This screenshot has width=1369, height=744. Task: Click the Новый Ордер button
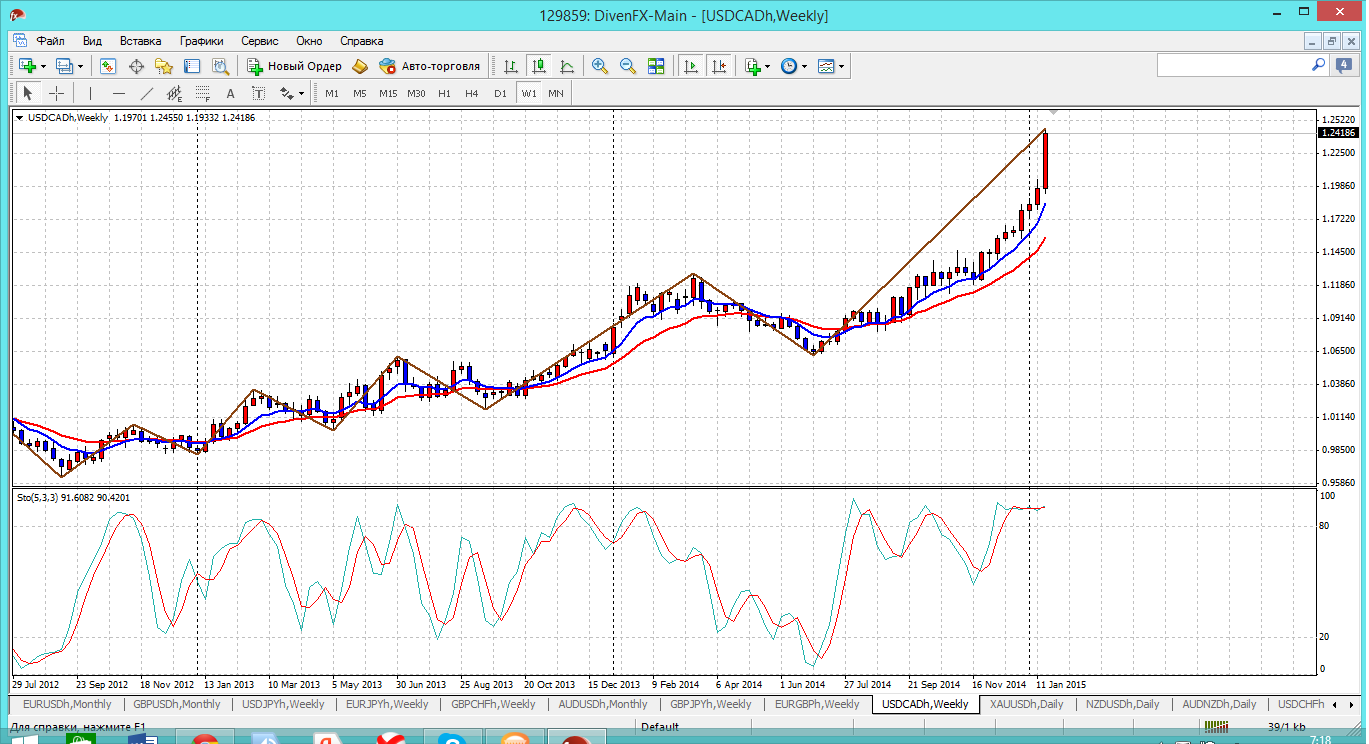295,66
